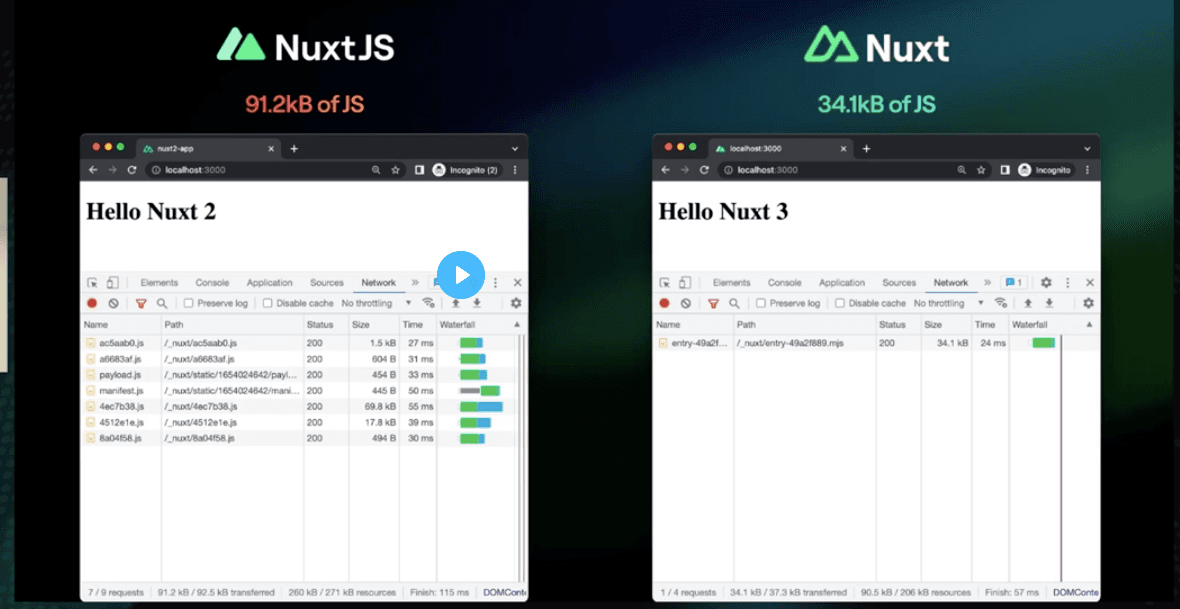Toggle filter icon in Nuxt 3 DevTools
1180x609 pixels.
pyautogui.click(x=713, y=303)
